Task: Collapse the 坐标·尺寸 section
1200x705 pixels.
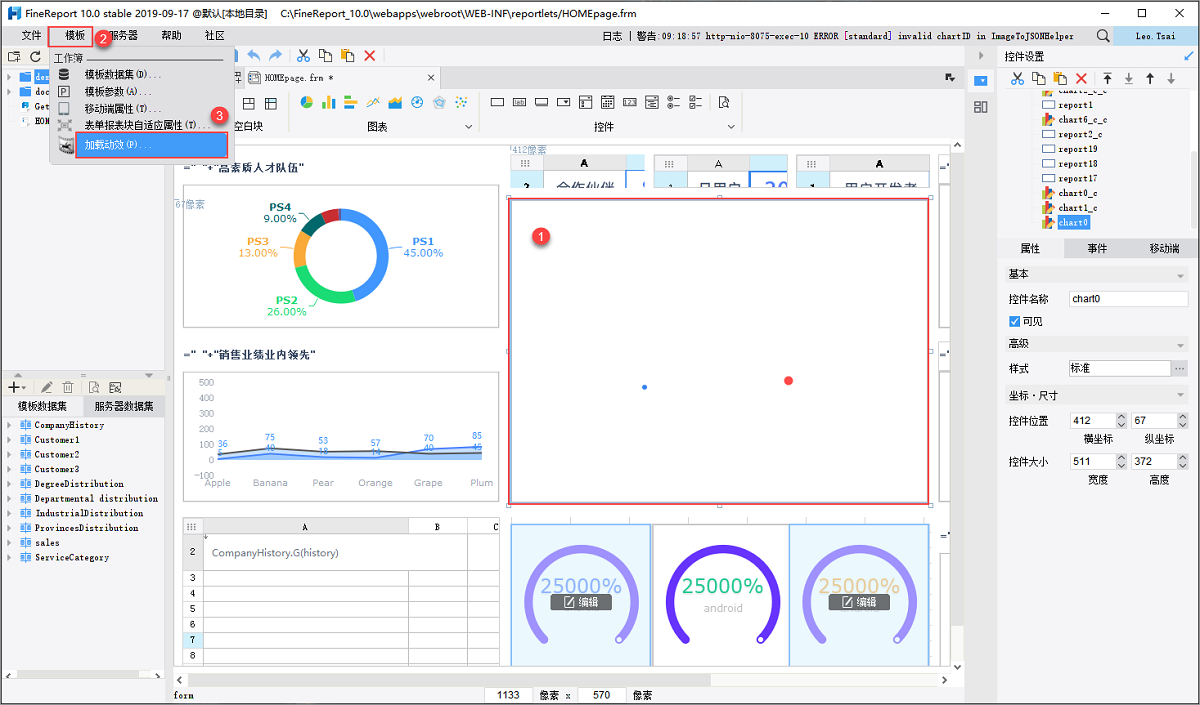Action: (1181, 395)
